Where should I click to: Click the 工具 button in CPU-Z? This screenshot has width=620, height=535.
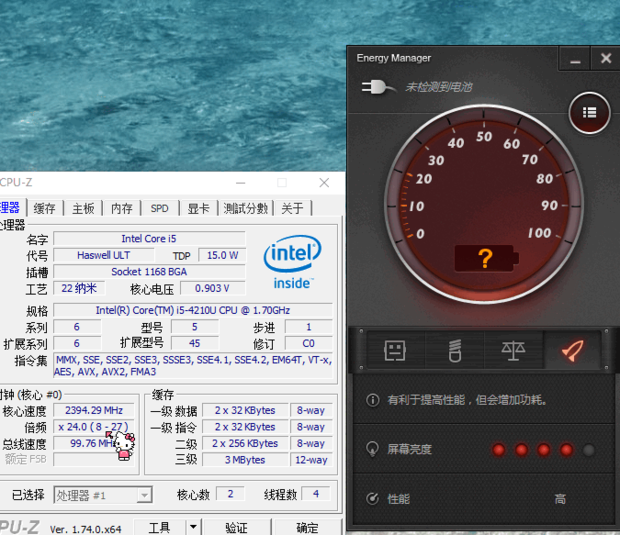pos(159,527)
